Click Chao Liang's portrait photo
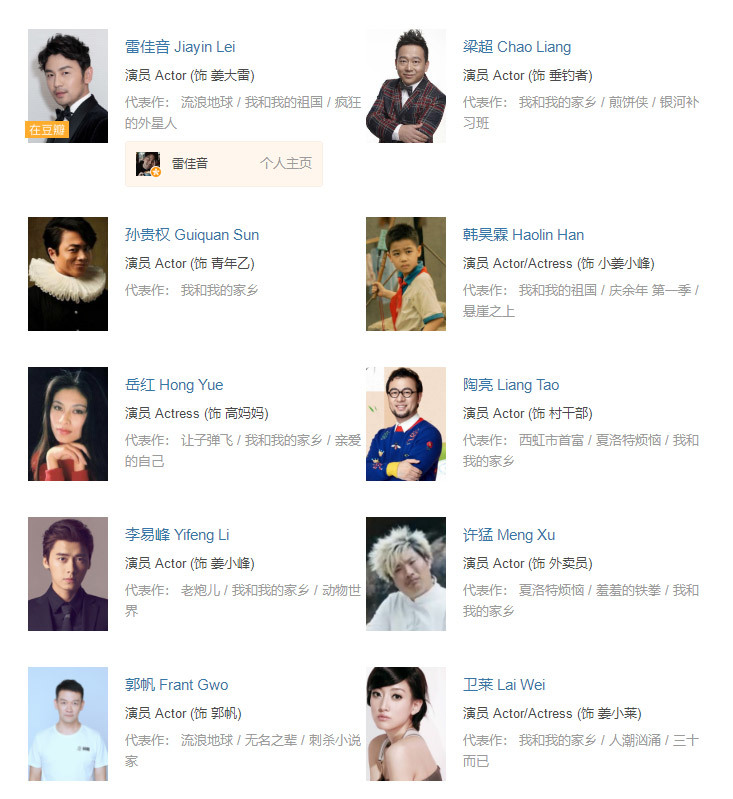This screenshot has height=799, width=733. click(x=406, y=86)
